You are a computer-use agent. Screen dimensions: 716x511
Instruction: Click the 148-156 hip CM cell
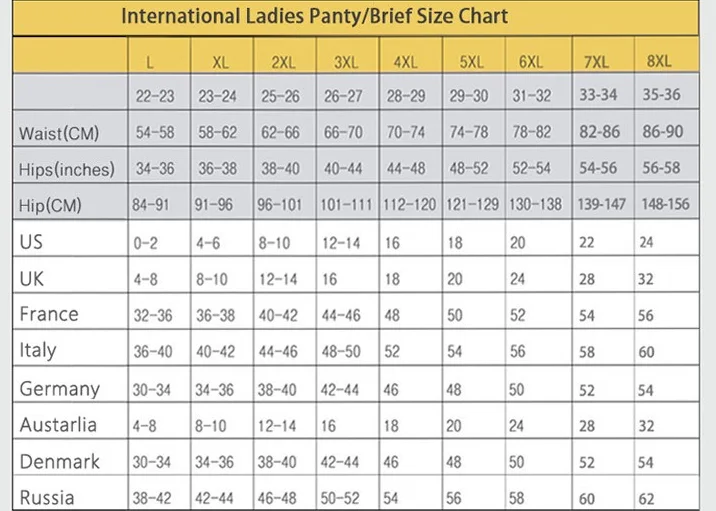coord(665,204)
